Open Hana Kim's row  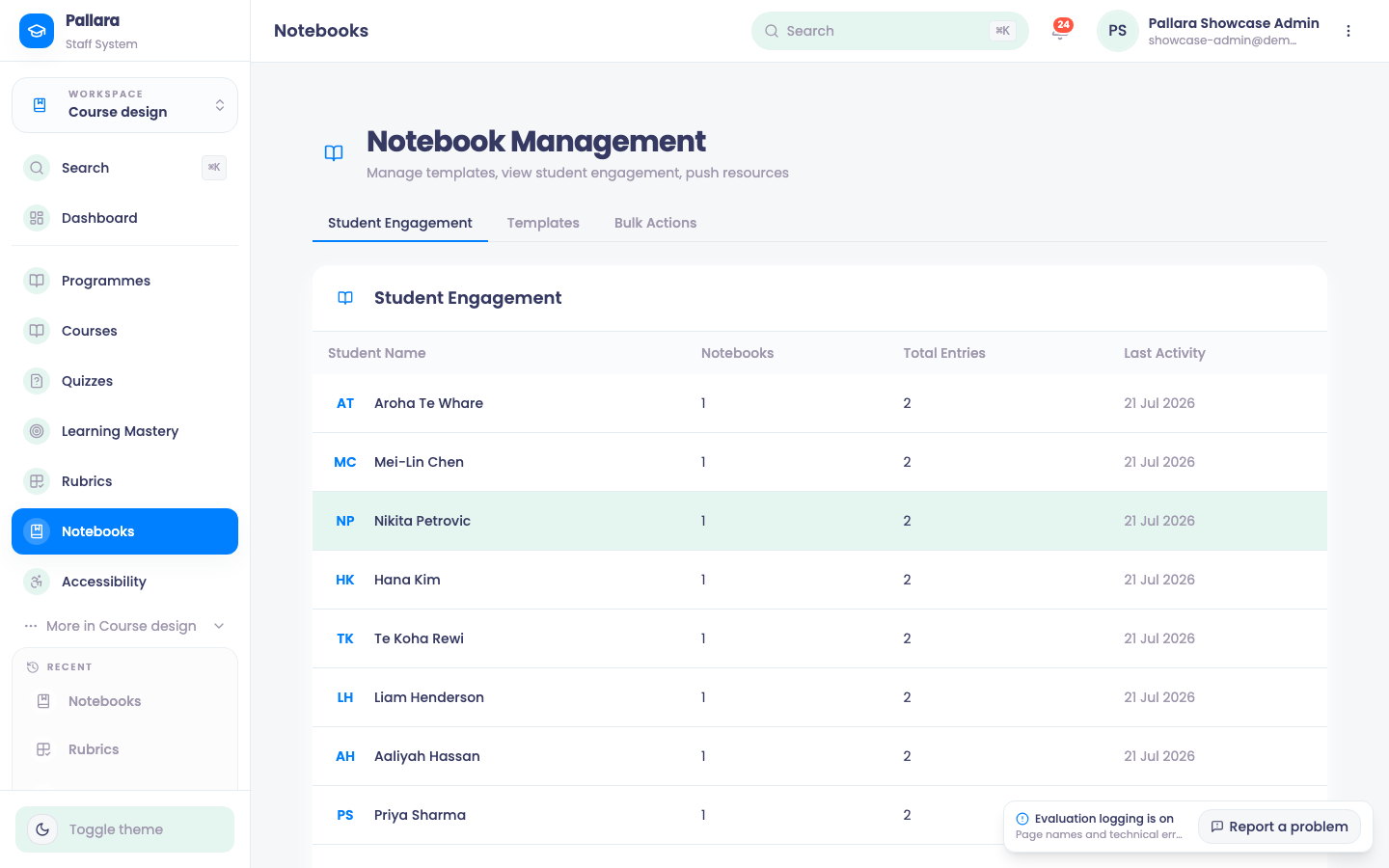820,580
